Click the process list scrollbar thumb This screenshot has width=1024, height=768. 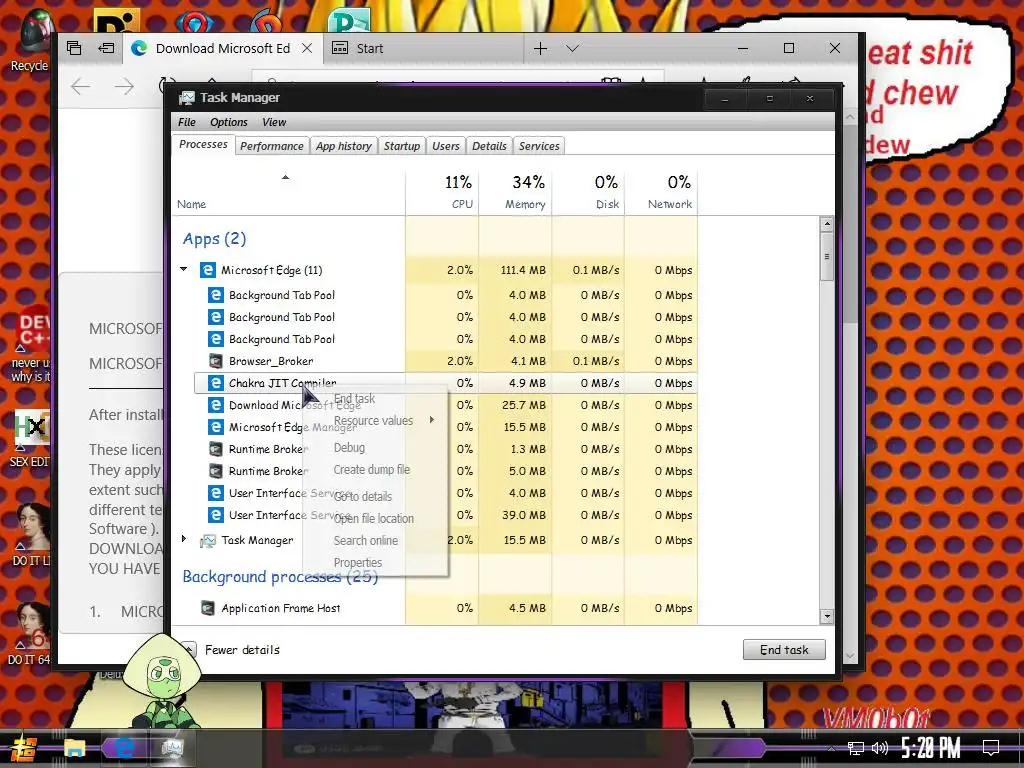tap(827, 256)
